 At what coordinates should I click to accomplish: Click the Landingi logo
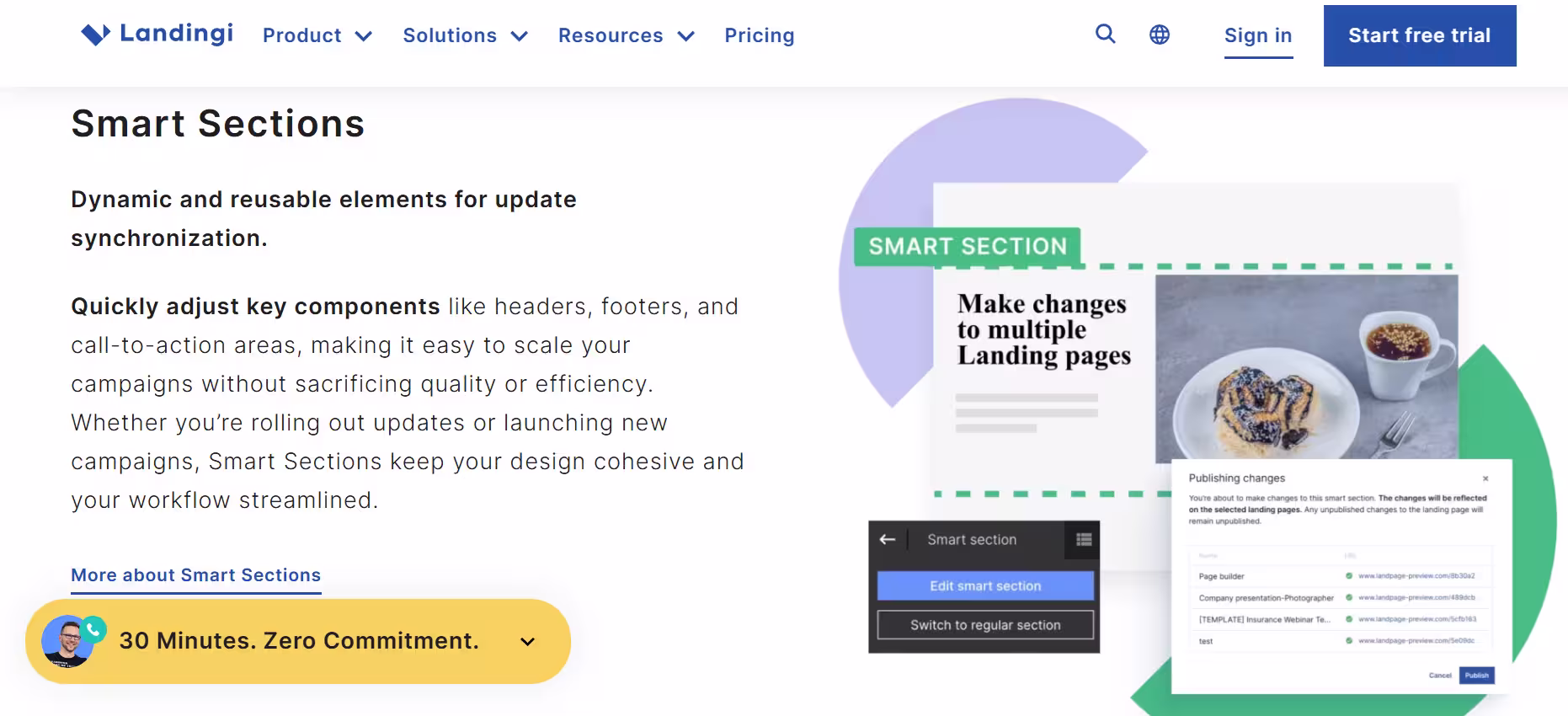tap(157, 34)
